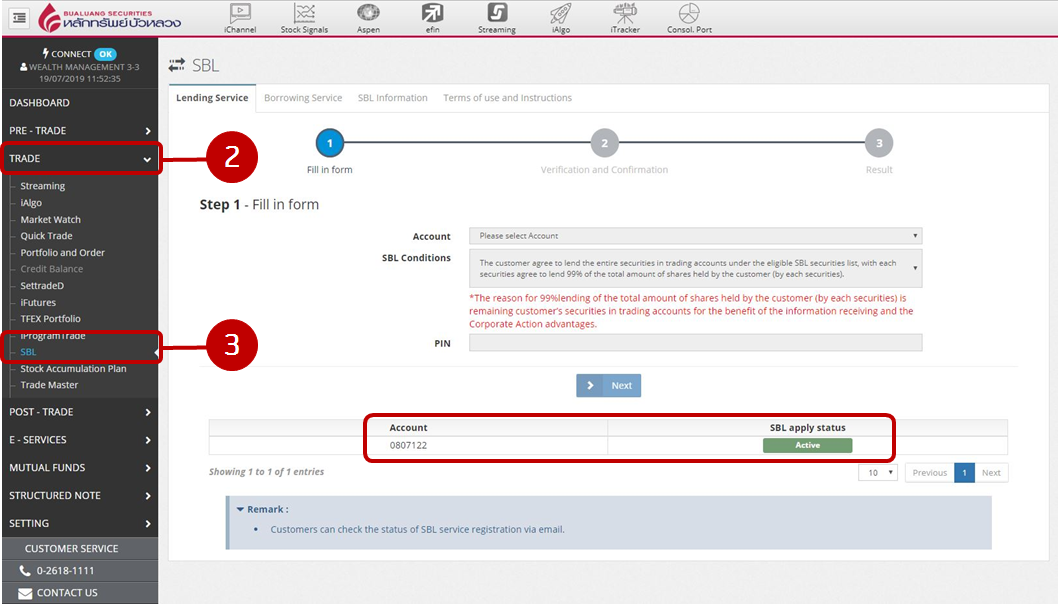This screenshot has height=604, width=1058.
Task: Go to page 1 in pagination
Action: (964, 472)
